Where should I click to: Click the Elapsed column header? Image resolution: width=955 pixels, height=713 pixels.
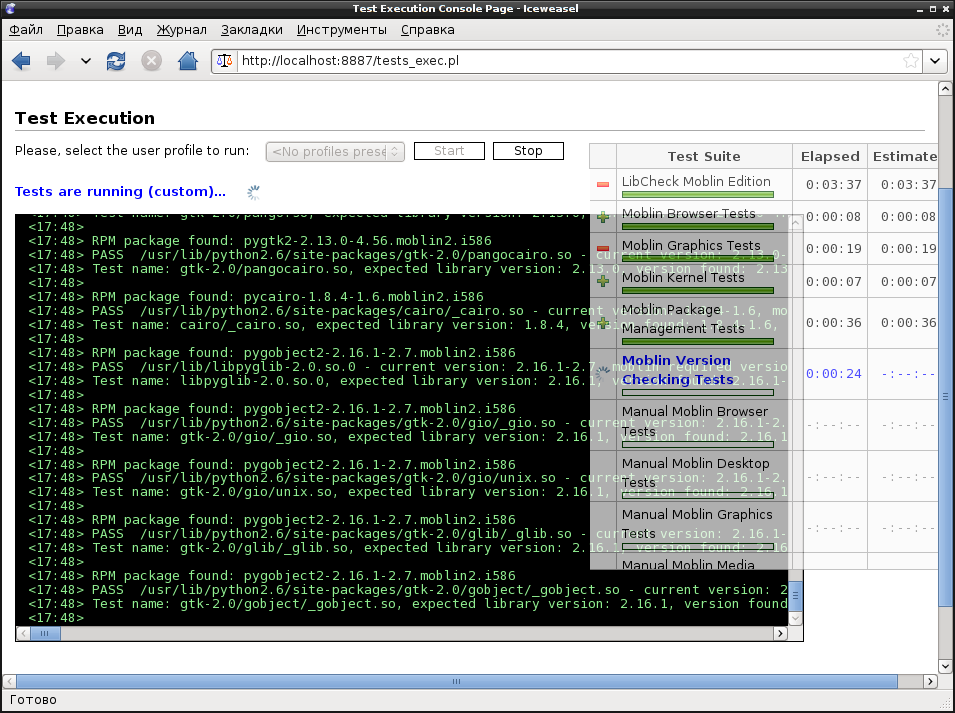pos(830,156)
